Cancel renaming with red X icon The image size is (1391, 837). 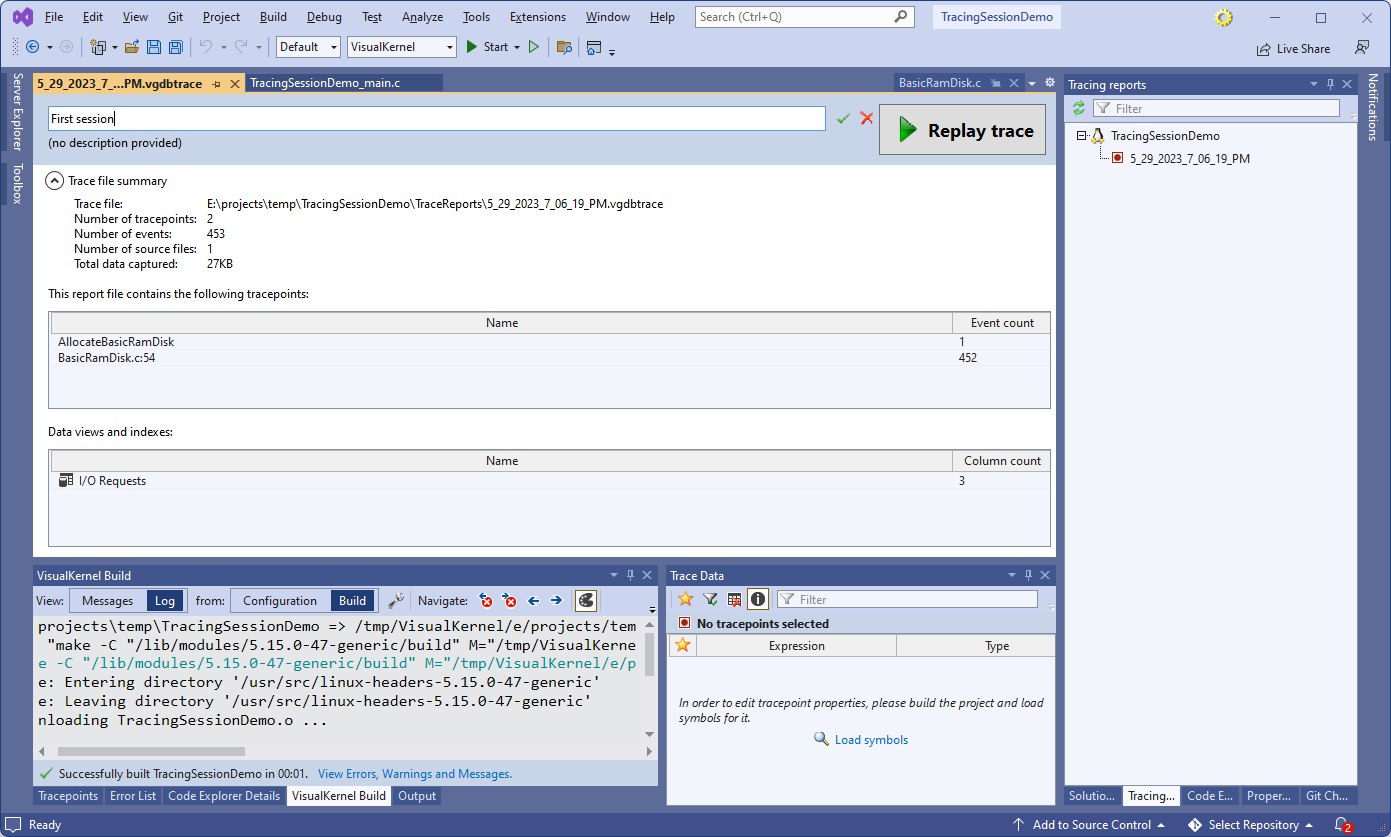pyautogui.click(x=867, y=118)
